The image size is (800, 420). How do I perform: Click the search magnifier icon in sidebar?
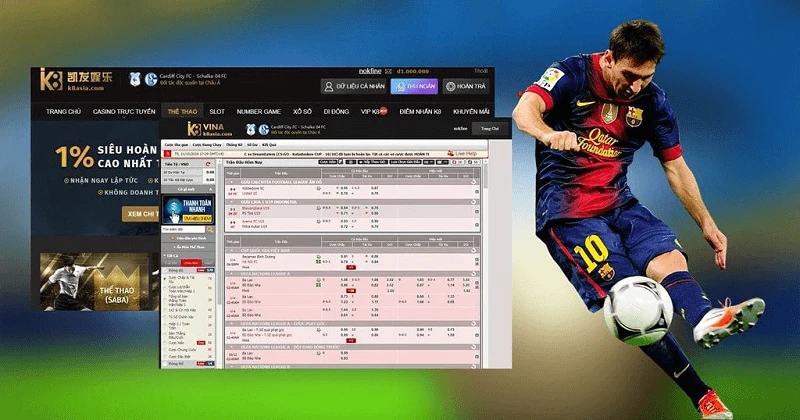click(x=209, y=230)
